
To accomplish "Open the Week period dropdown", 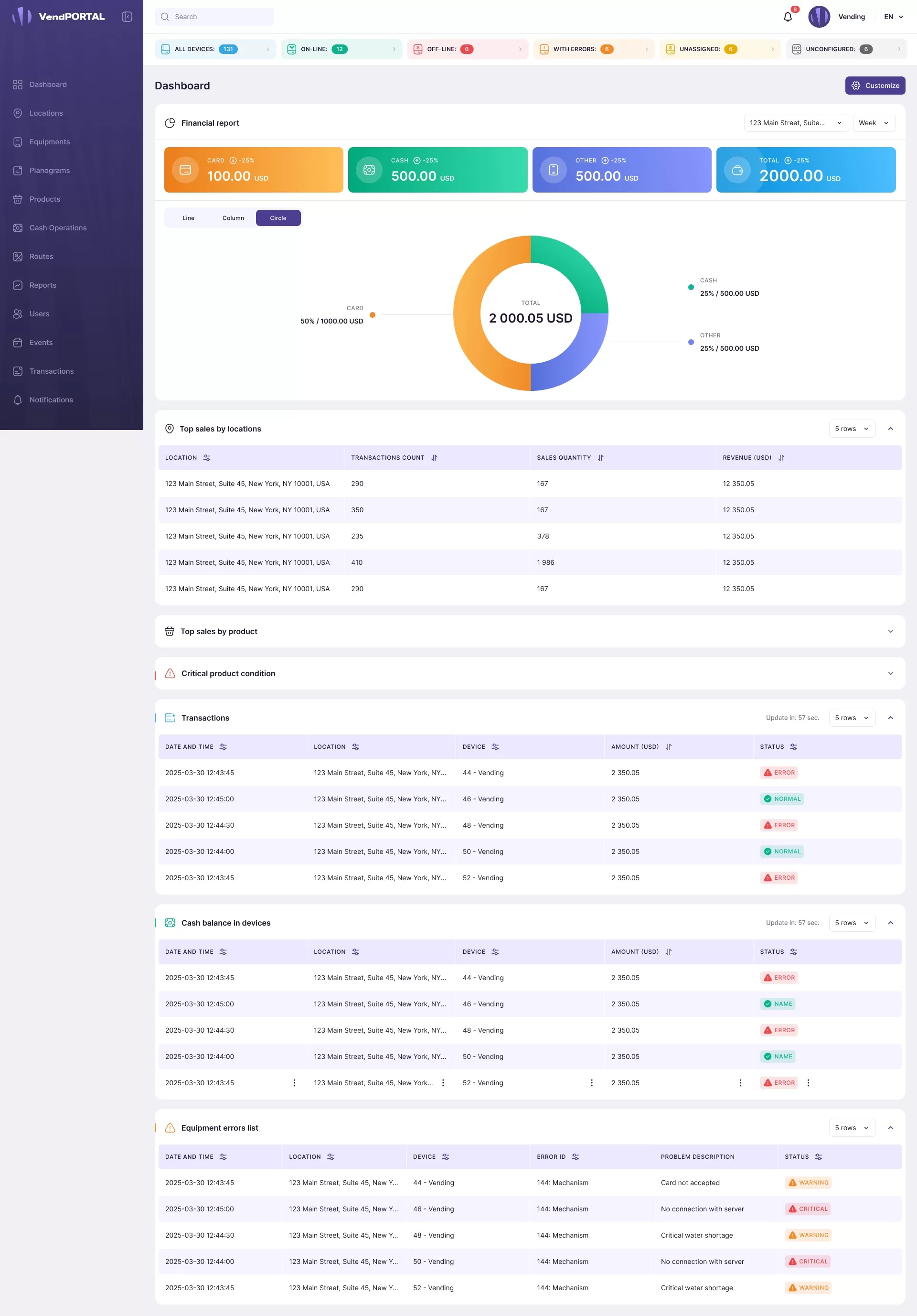I will 874,123.
